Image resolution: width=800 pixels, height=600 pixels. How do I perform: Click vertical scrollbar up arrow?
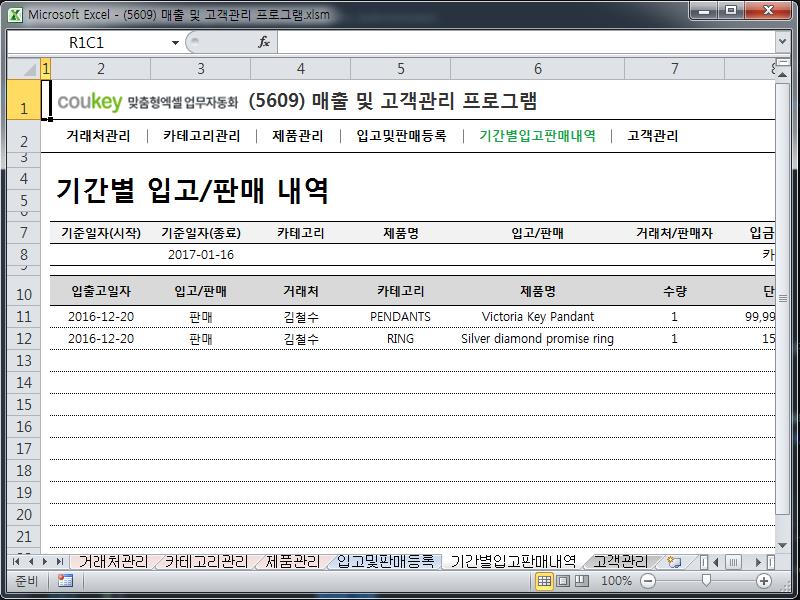point(782,74)
